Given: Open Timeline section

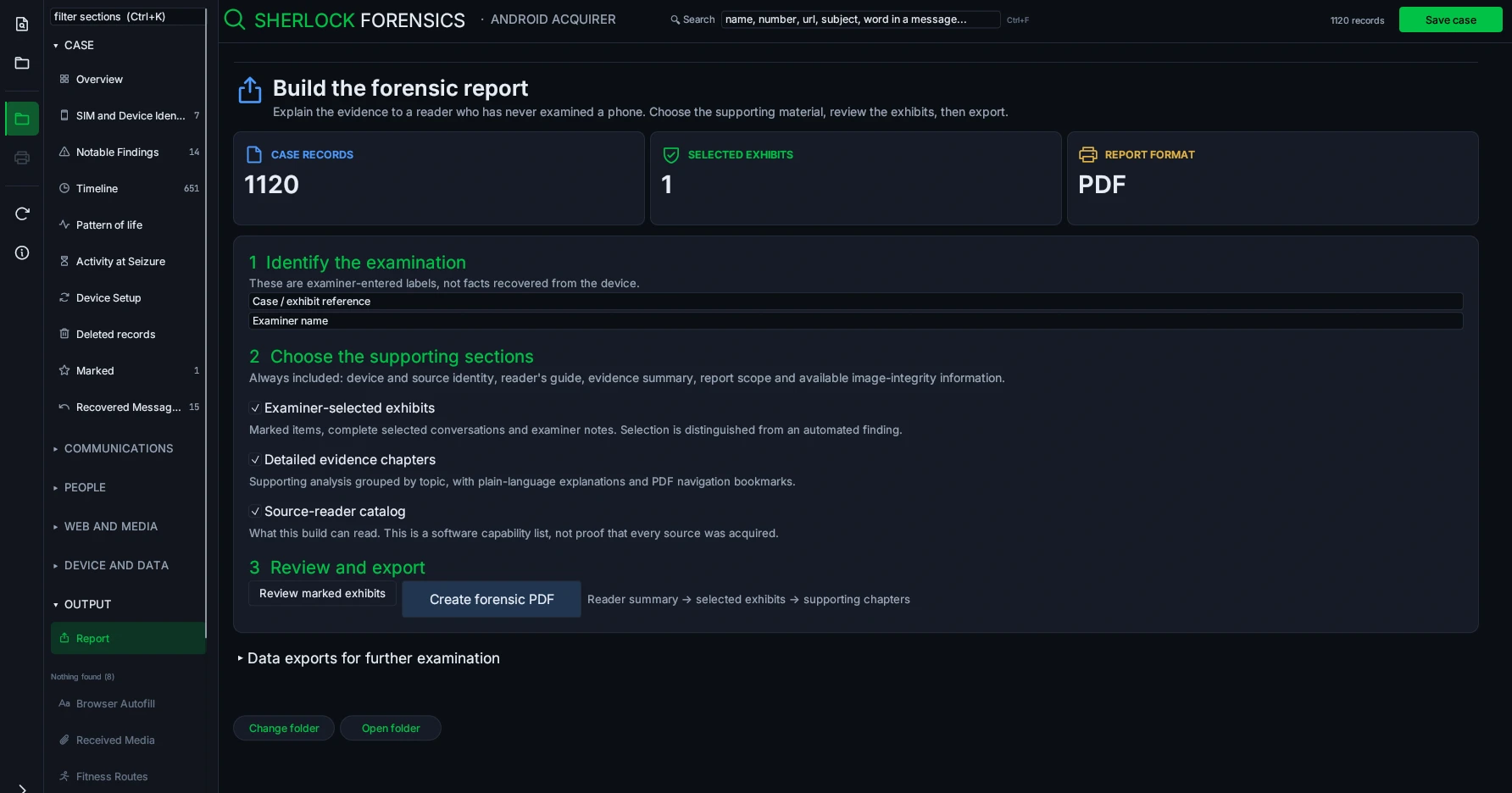Looking at the screenshot, I should (128, 188).
